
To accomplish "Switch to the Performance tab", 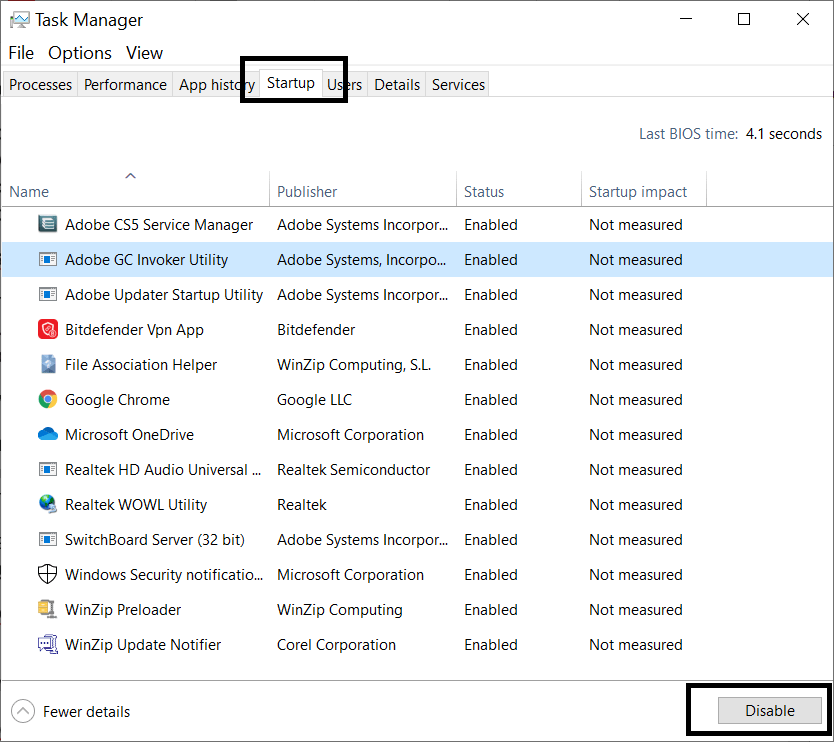I will 124,84.
